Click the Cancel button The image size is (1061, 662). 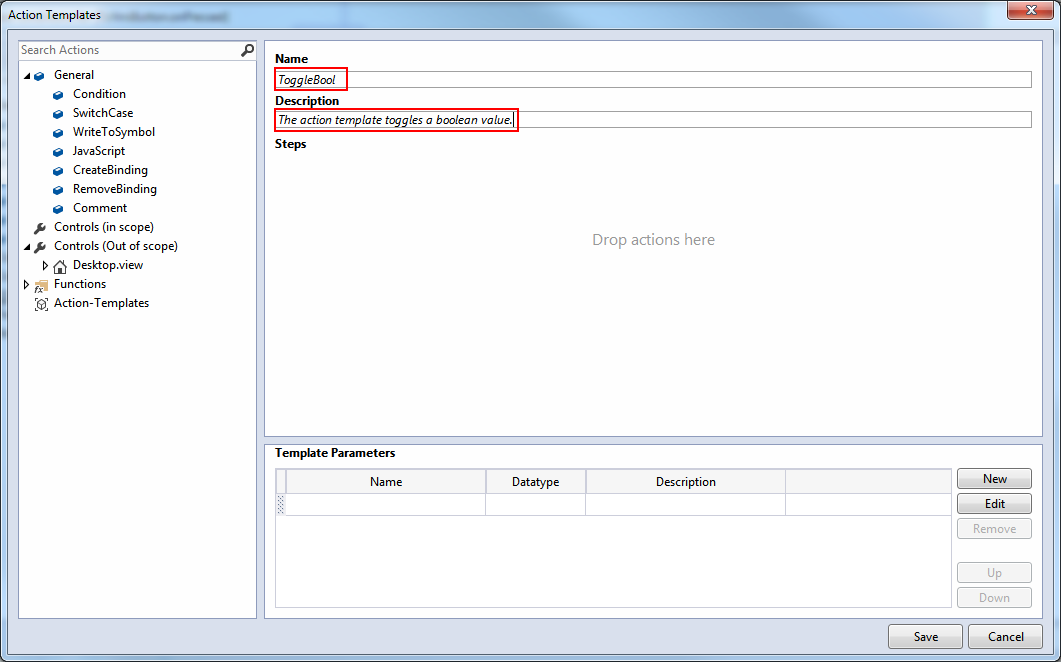[1005, 636]
